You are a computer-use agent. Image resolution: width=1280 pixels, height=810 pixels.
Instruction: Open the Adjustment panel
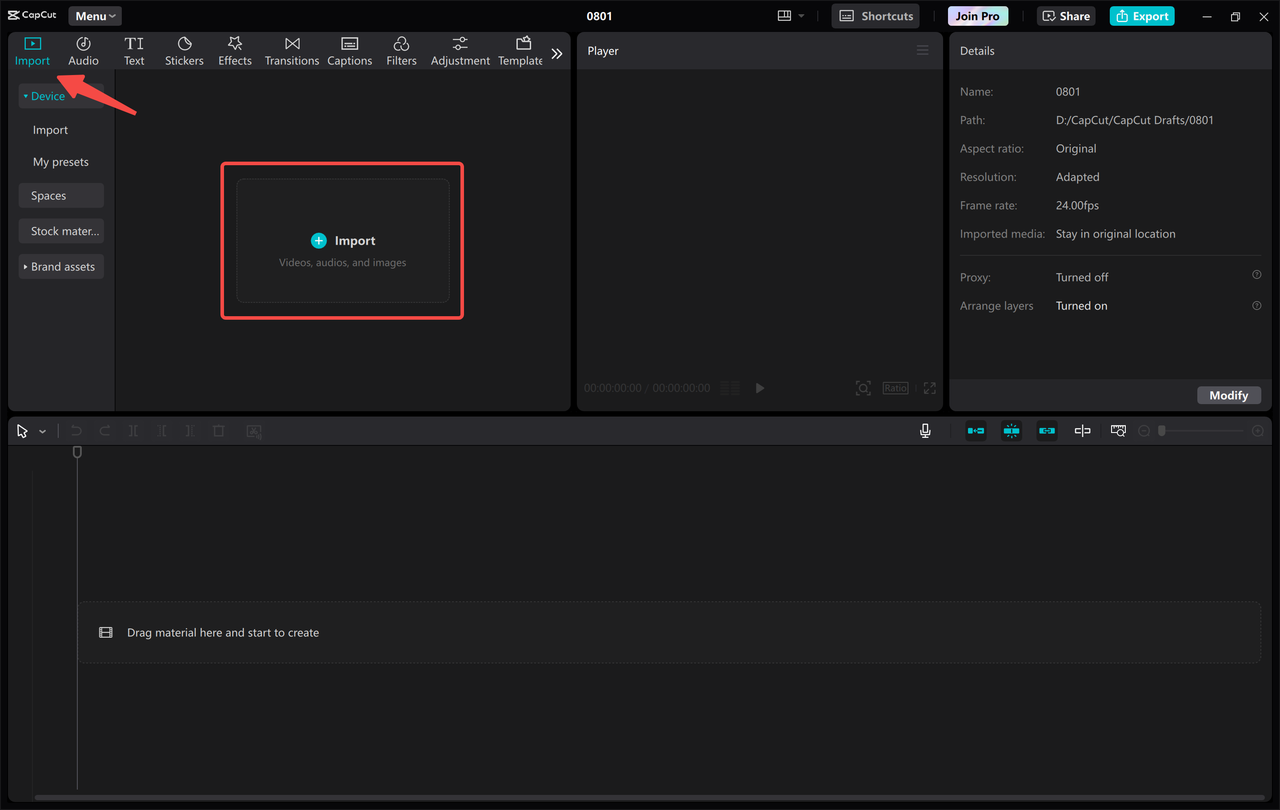pyautogui.click(x=459, y=50)
